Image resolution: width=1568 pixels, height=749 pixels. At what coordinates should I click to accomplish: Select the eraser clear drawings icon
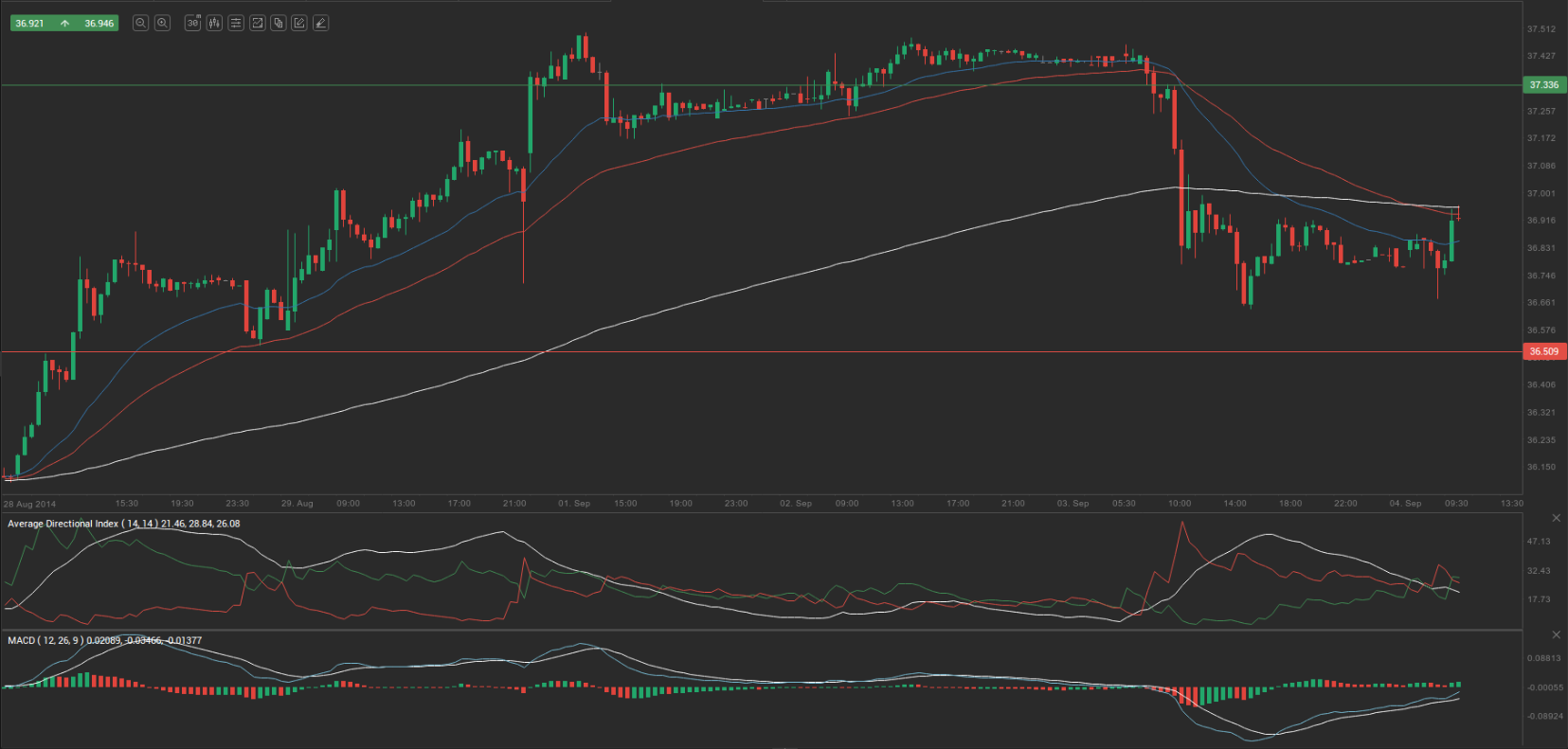point(321,23)
